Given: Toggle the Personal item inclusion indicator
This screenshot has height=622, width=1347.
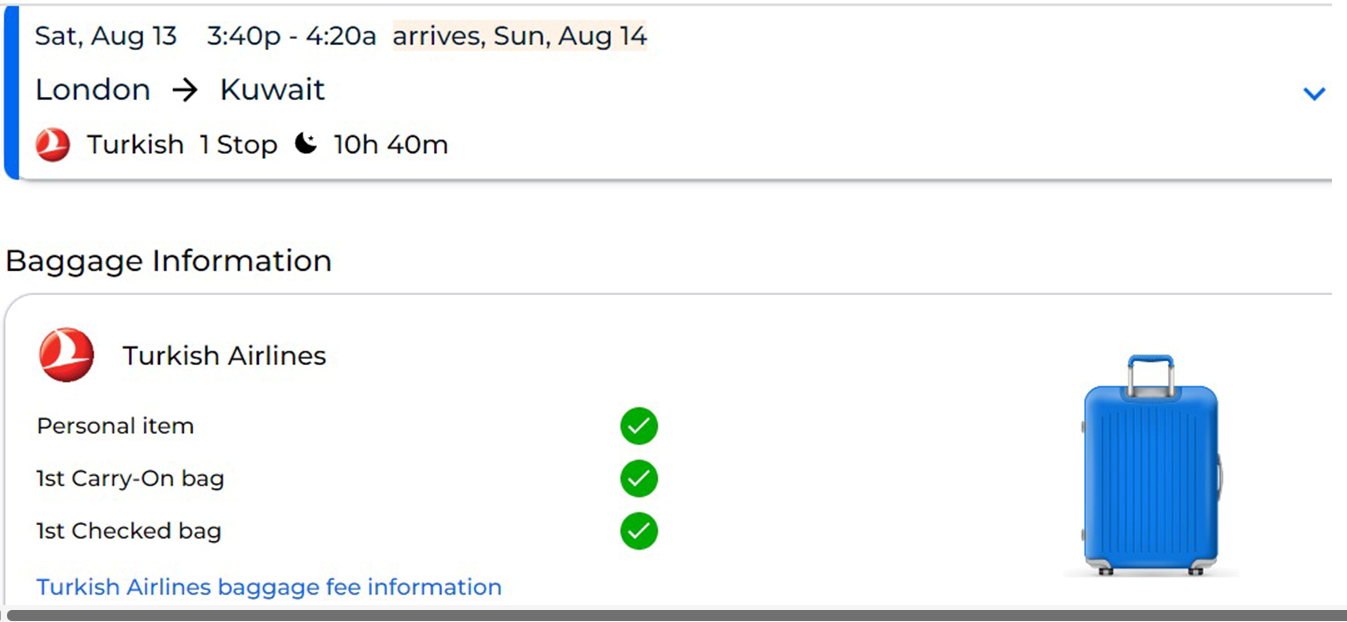Looking at the screenshot, I should 638,426.
